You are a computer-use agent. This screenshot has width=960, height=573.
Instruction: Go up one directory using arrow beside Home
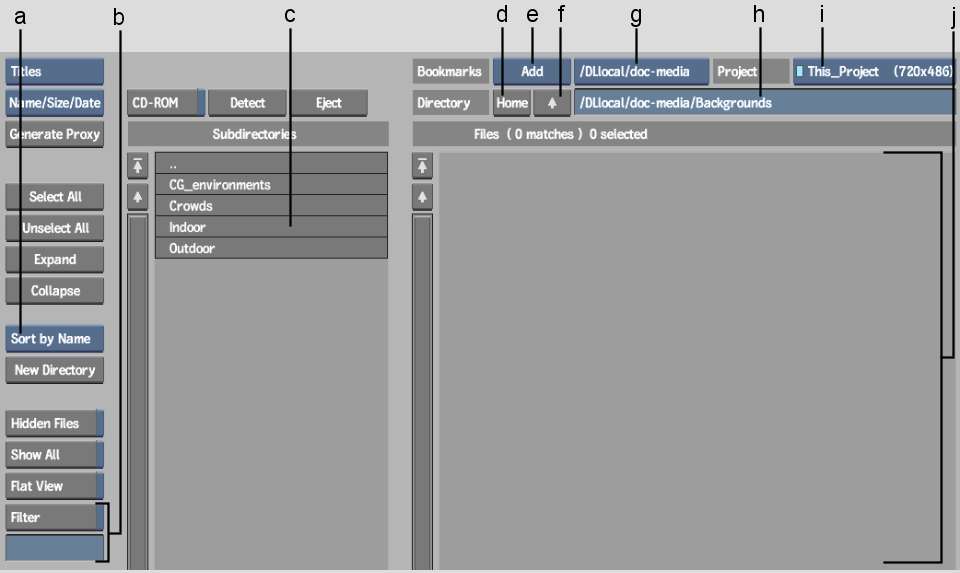click(551, 103)
